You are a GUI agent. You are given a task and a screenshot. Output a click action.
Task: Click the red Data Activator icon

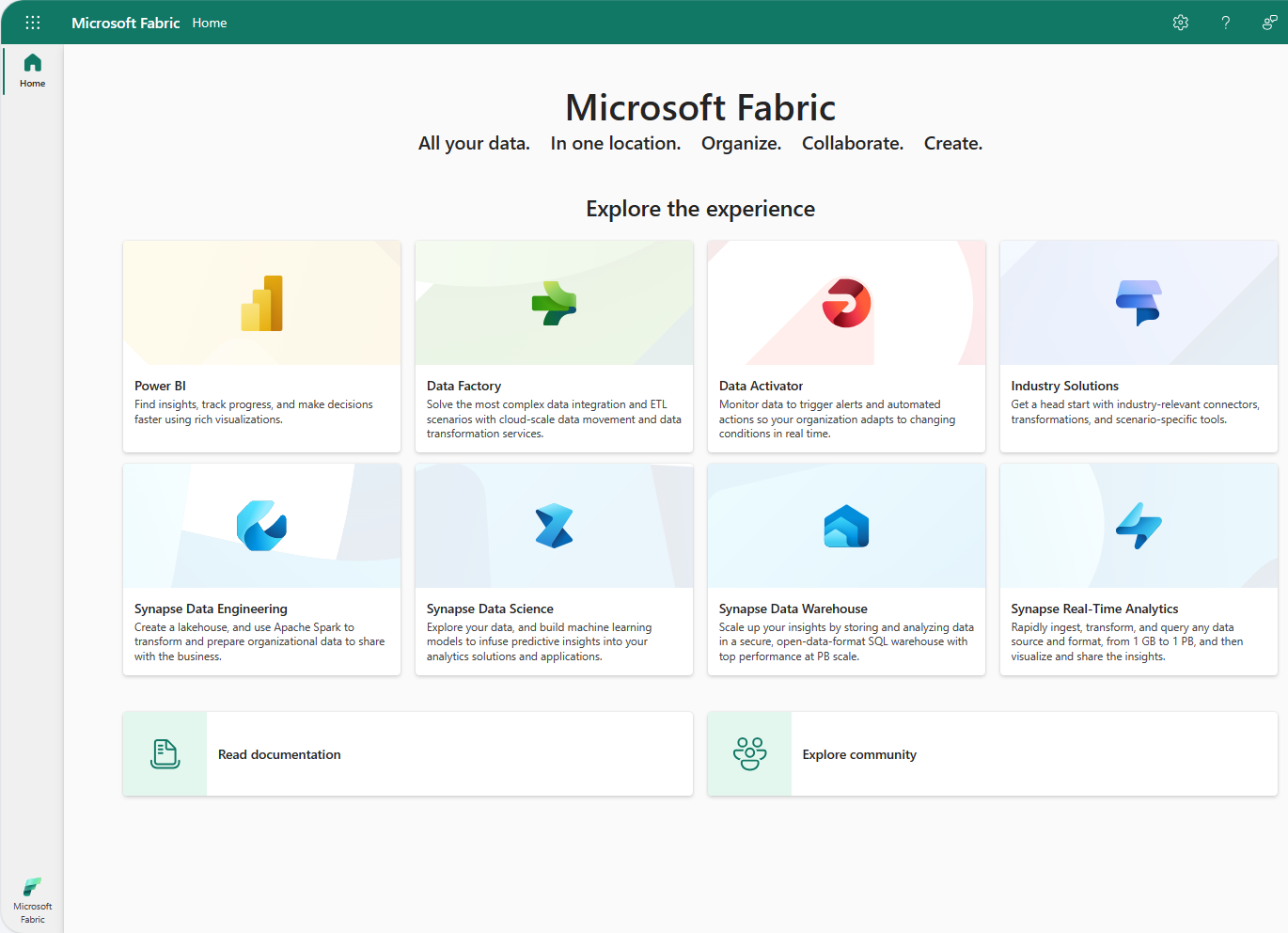pos(846,303)
